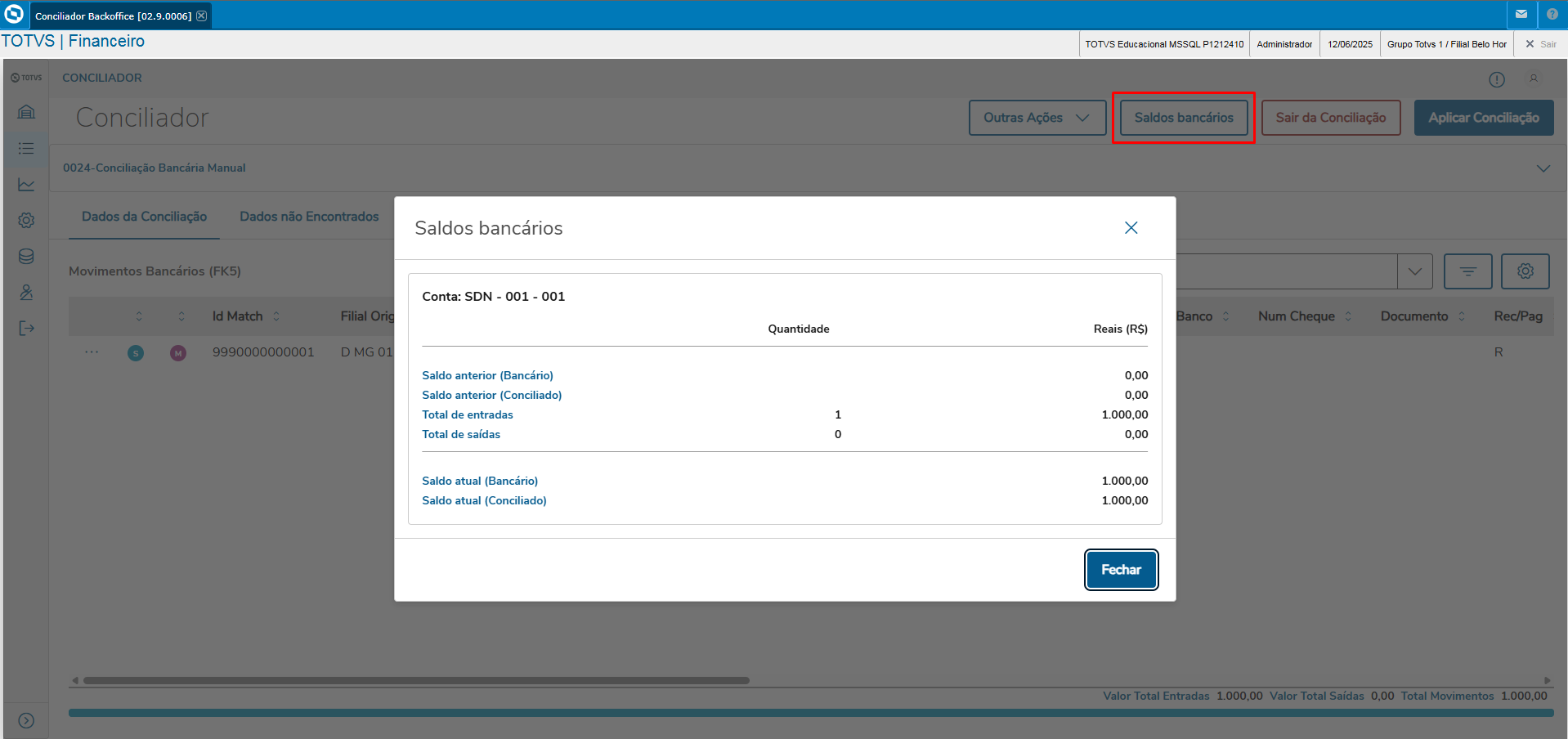The height and width of the screenshot is (739, 1568).
Task: Click the Valor Total Saídas footer label
Action: tap(1316, 696)
